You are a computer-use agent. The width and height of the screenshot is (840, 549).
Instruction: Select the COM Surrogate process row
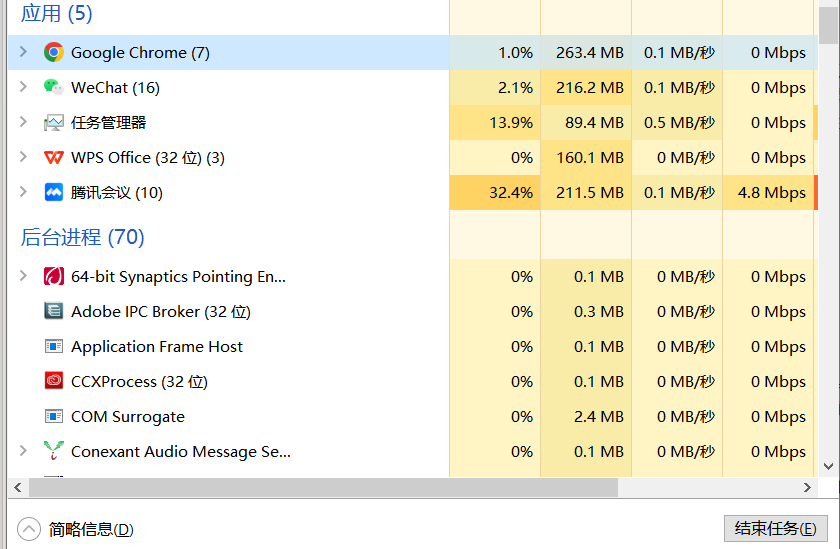(x=127, y=417)
